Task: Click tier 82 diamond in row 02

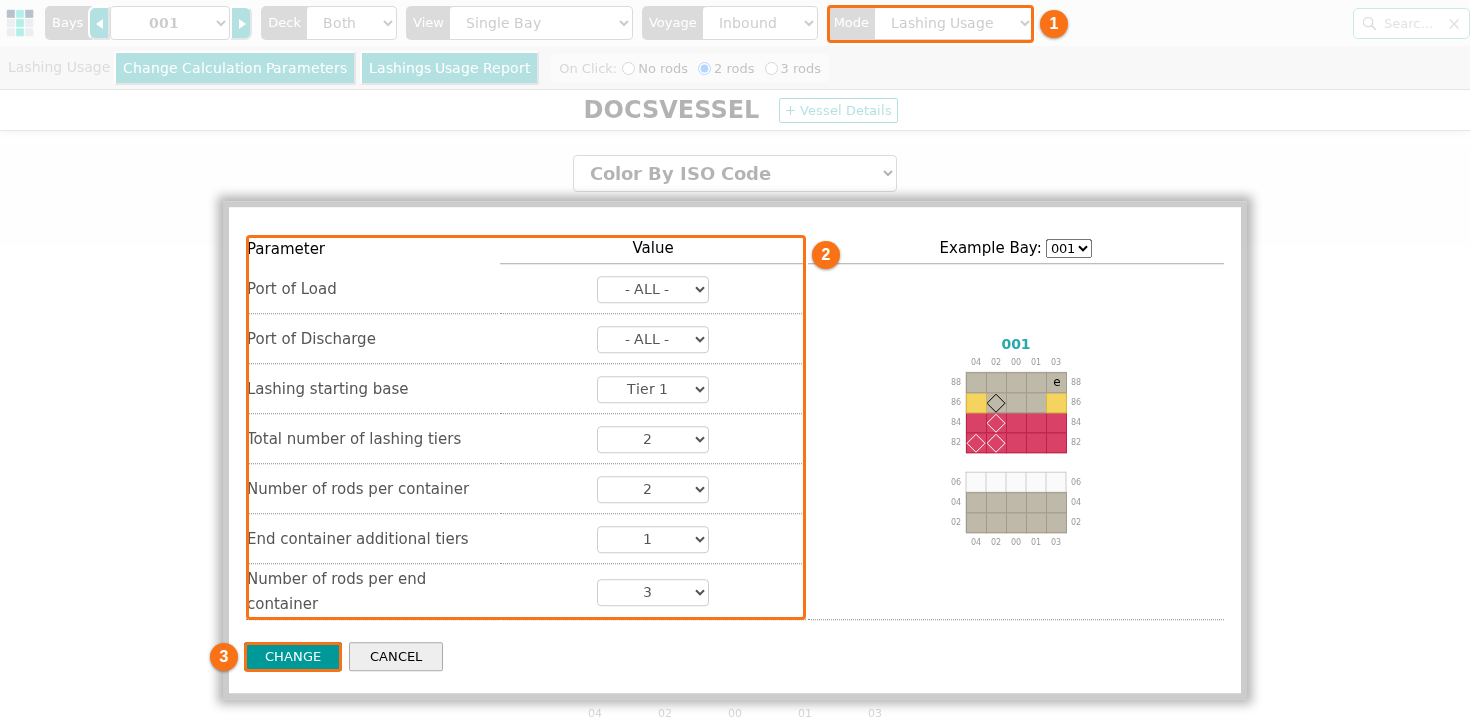Action: tap(996, 443)
